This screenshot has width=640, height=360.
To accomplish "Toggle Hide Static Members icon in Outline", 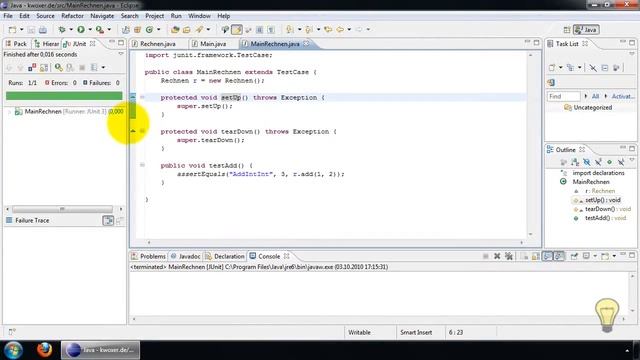I will click(598, 162).
